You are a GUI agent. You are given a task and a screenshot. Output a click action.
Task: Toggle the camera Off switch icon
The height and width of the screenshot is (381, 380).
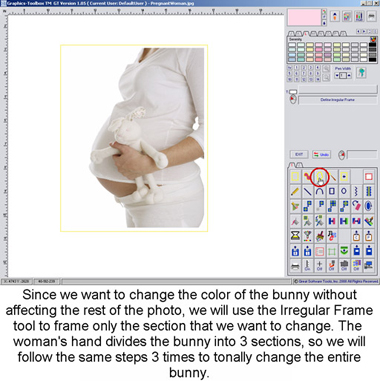tap(344, 266)
